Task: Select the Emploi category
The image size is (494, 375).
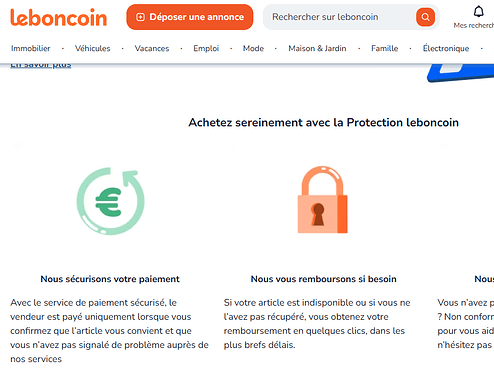Action: (206, 48)
